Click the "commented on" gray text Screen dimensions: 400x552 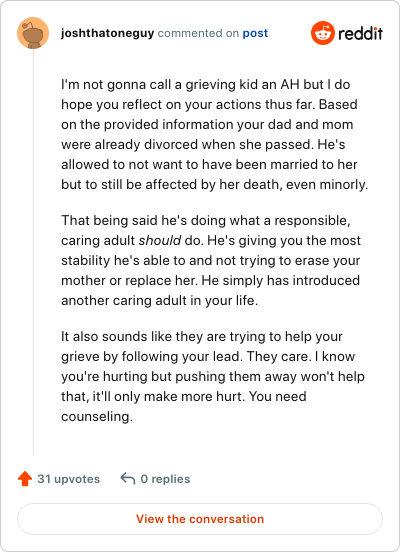tap(198, 33)
